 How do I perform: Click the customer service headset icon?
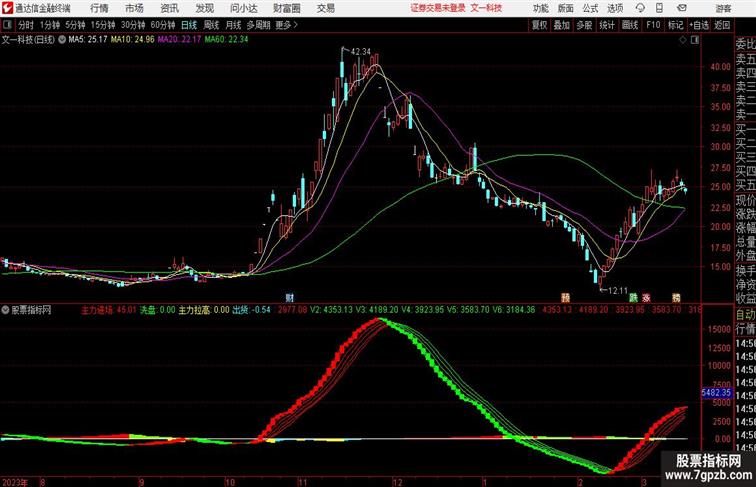point(640,8)
